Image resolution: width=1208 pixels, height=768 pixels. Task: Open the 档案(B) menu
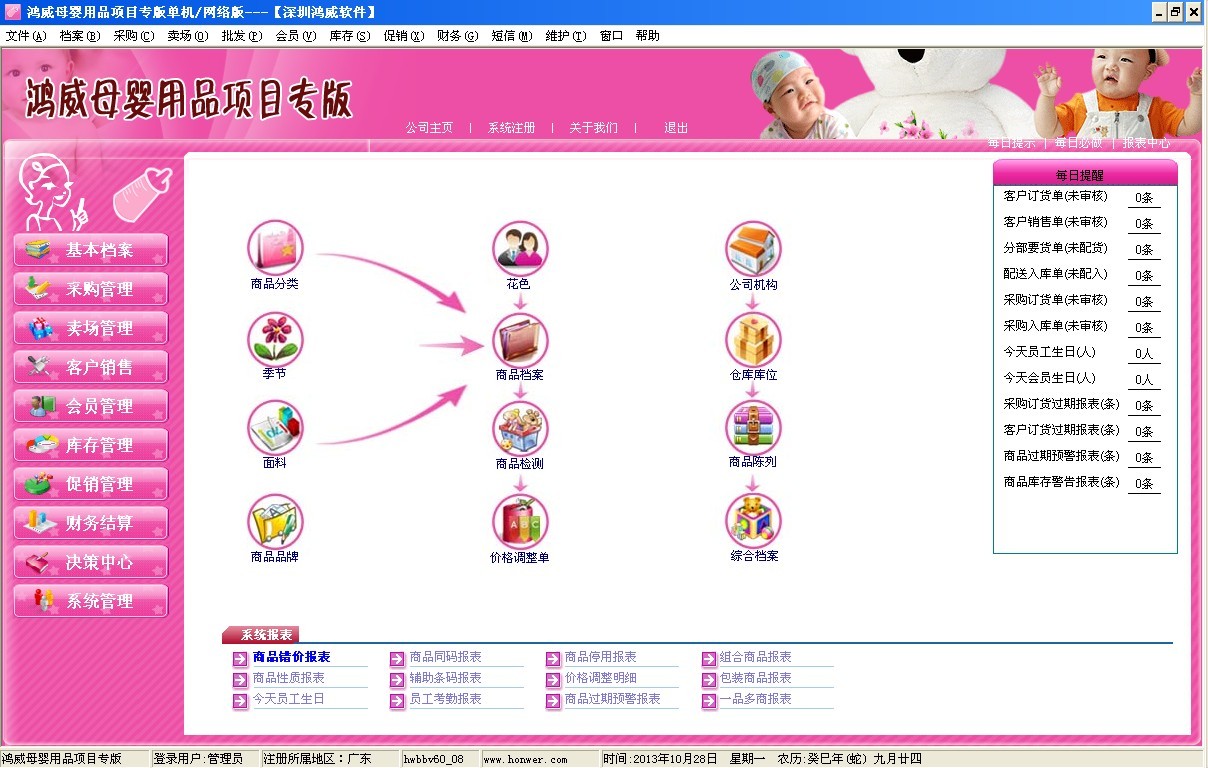tap(79, 36)
